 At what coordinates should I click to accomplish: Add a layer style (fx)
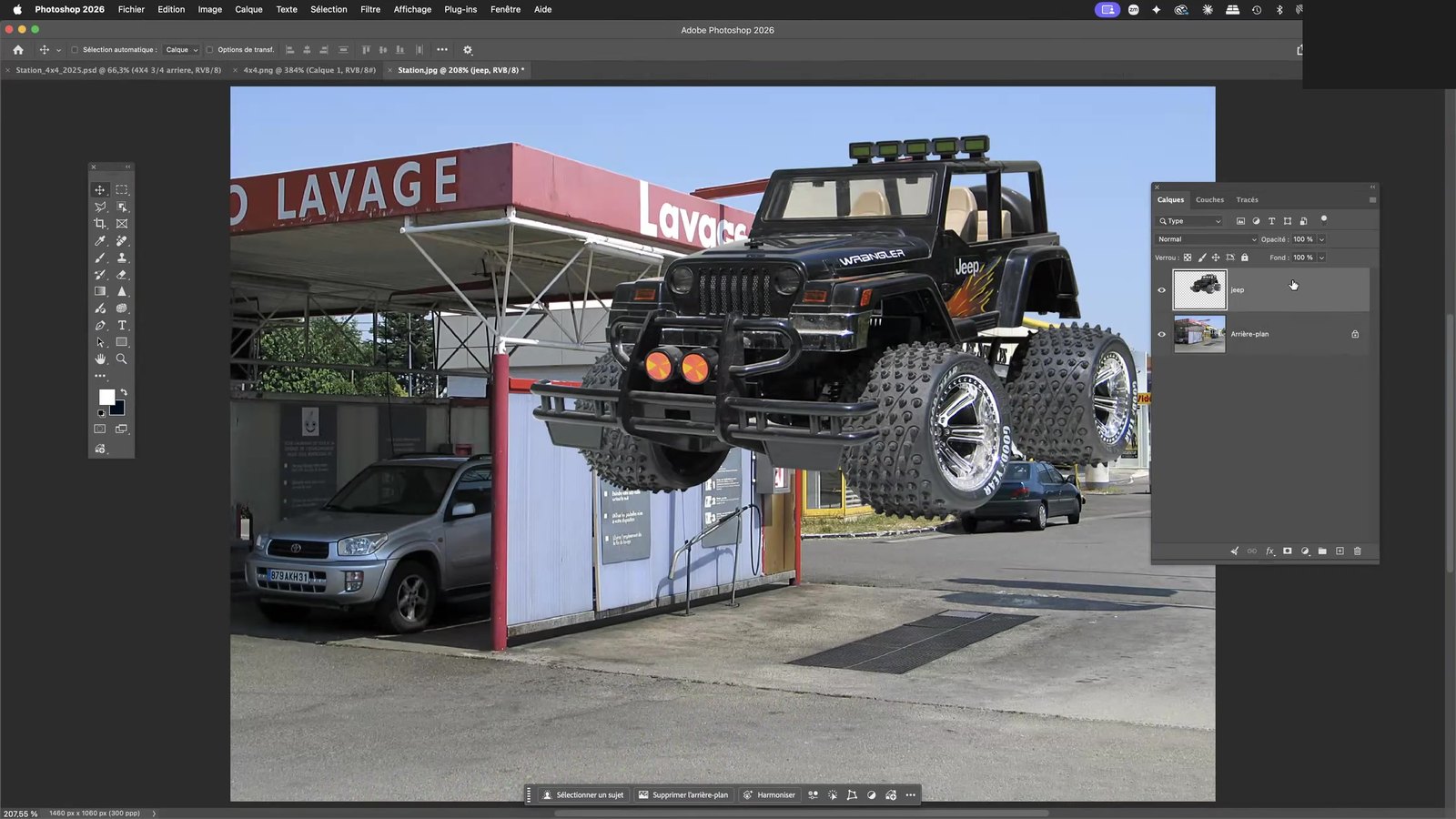(x=1269, y=551)
